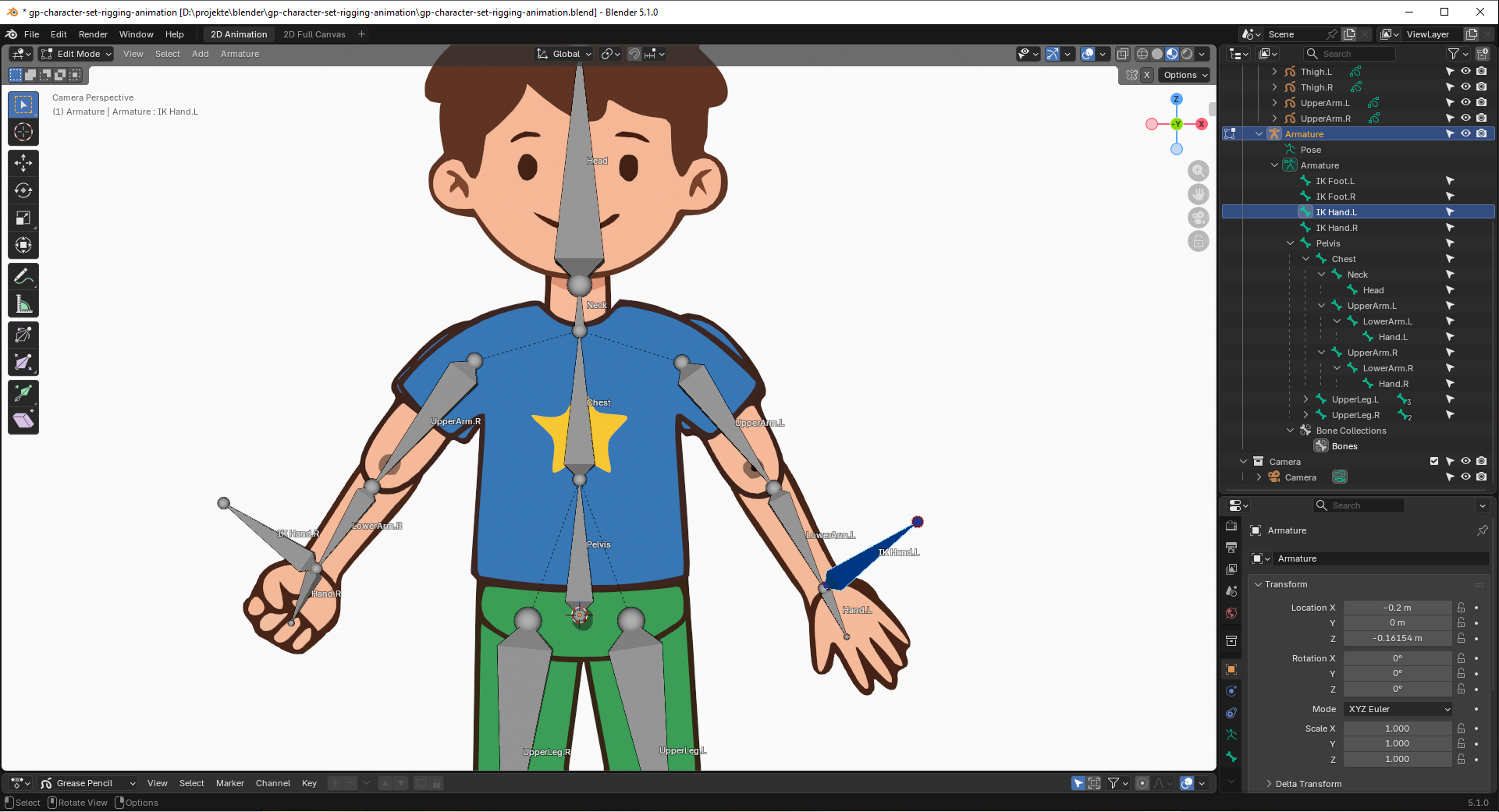Open the Marker menu in timeline
Viewport: 1499px width, 812px height.
pos(229,783)
